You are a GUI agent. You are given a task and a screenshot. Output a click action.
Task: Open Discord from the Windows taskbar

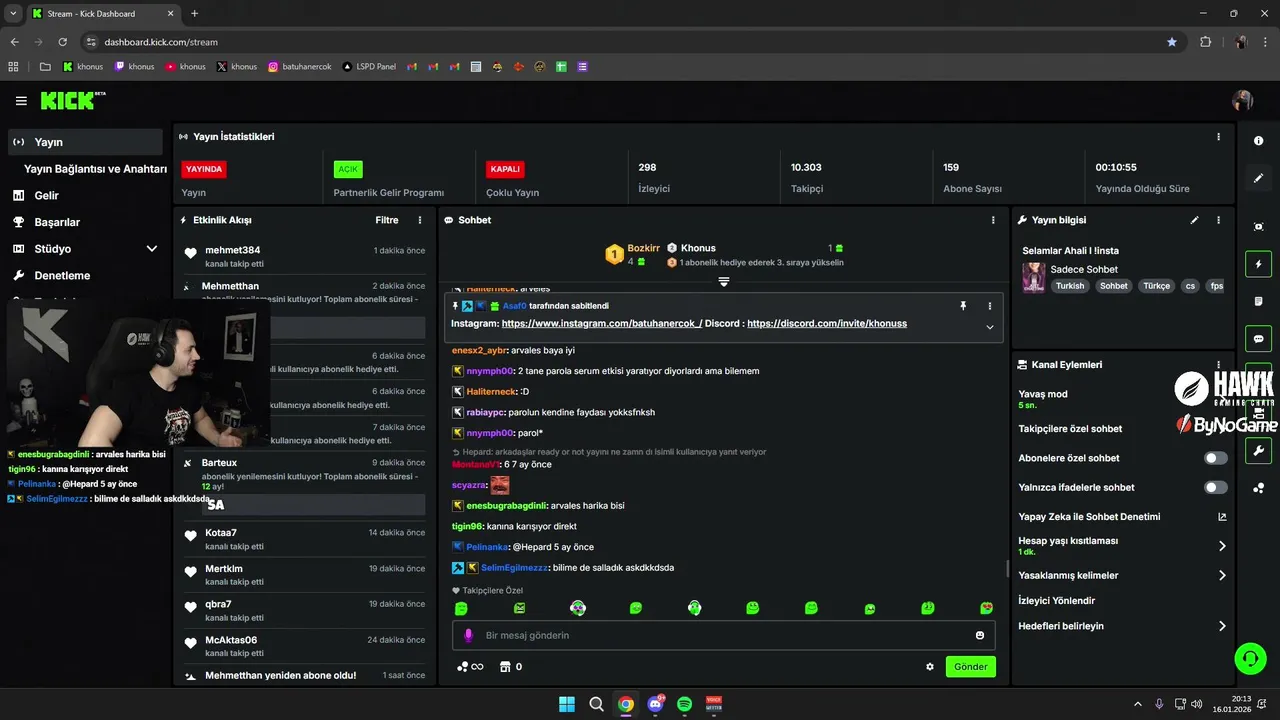pyautogui.click(x=655, y=704)
